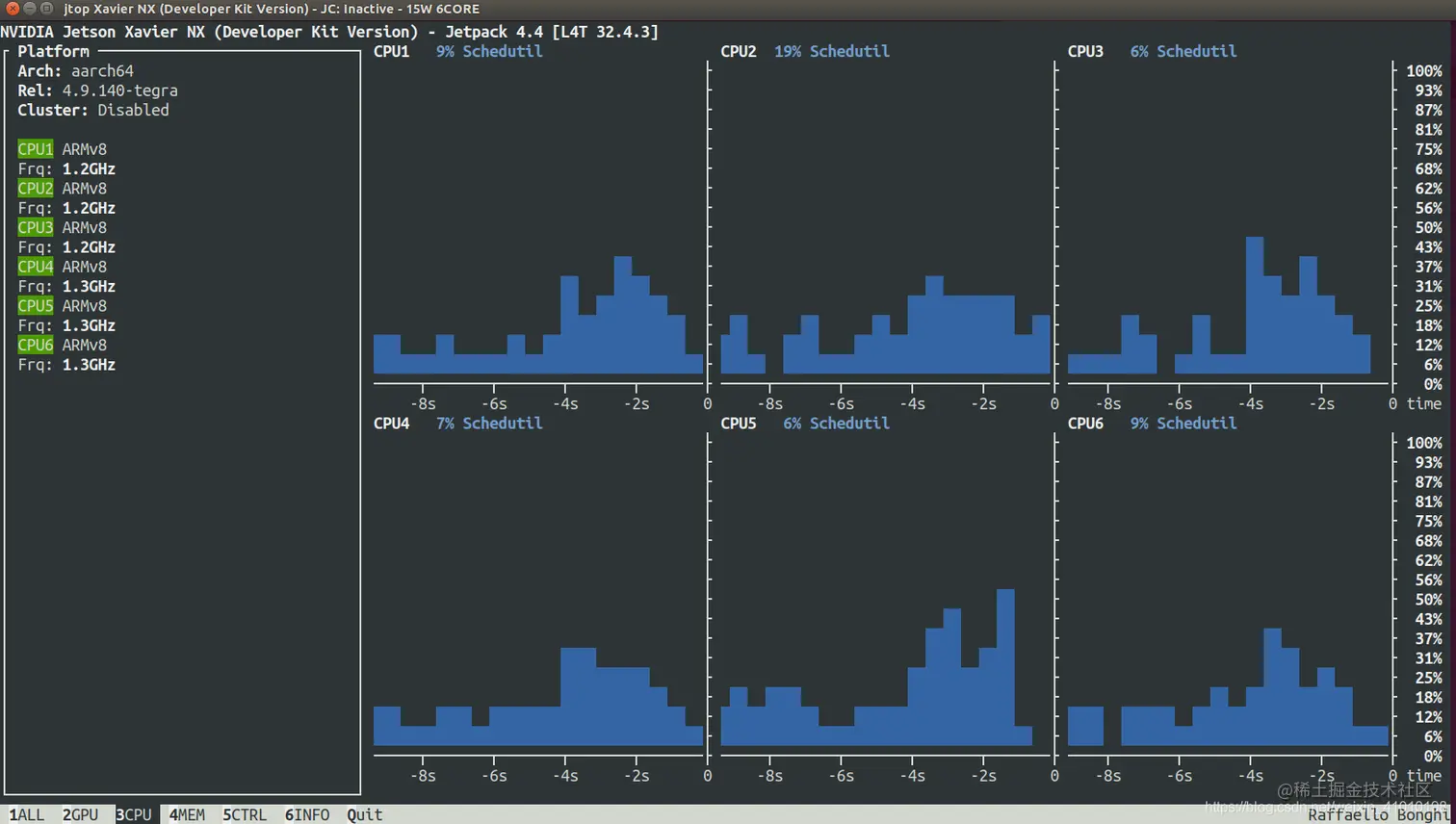Switch to the 1ALL tab
This screenshot has width=1456, height=824.
tap(27, 814)
